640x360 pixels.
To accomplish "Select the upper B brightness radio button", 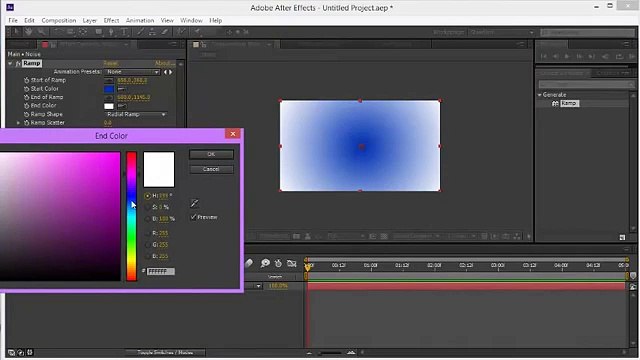I will coord(148,219).
